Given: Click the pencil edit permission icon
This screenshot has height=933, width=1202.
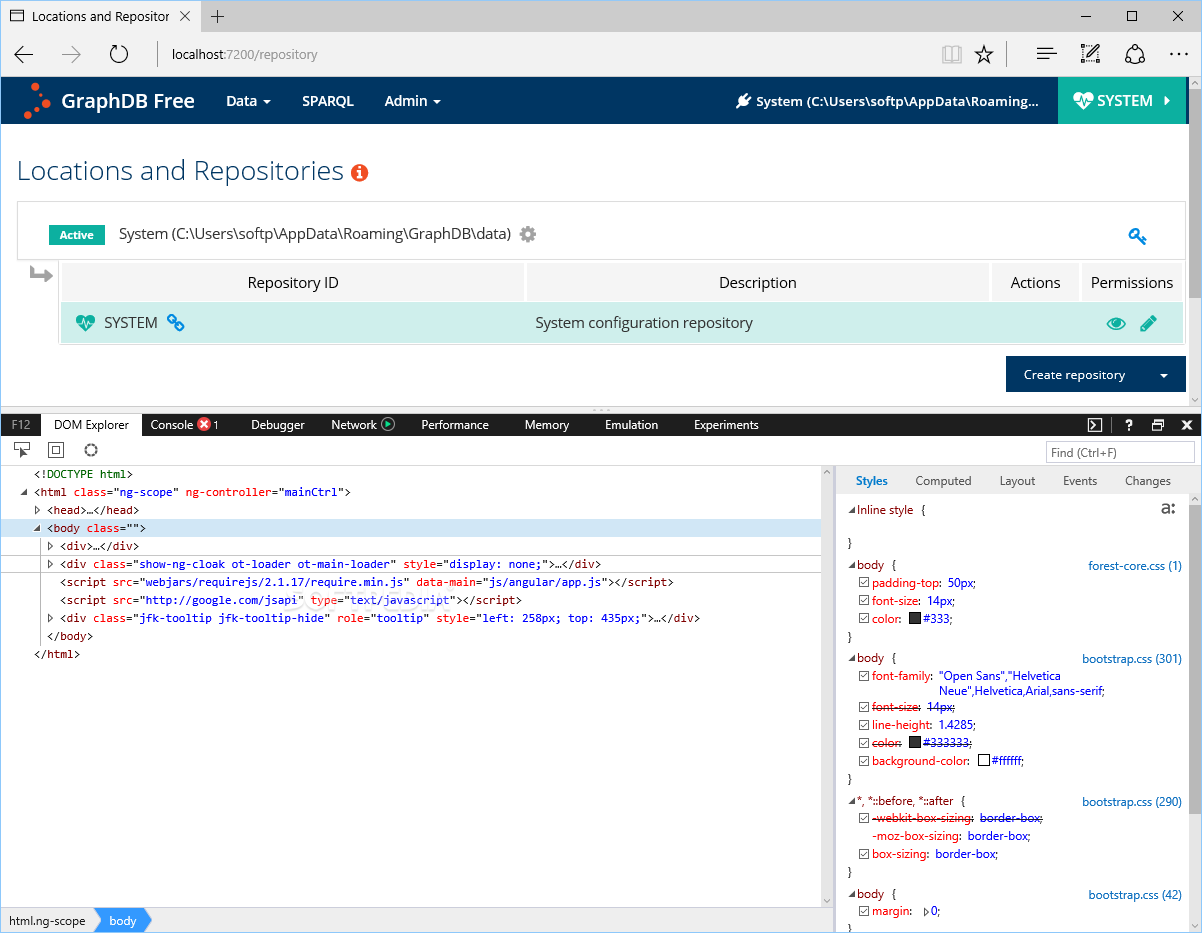Looking at the screenshot, I should (1148, 323).
